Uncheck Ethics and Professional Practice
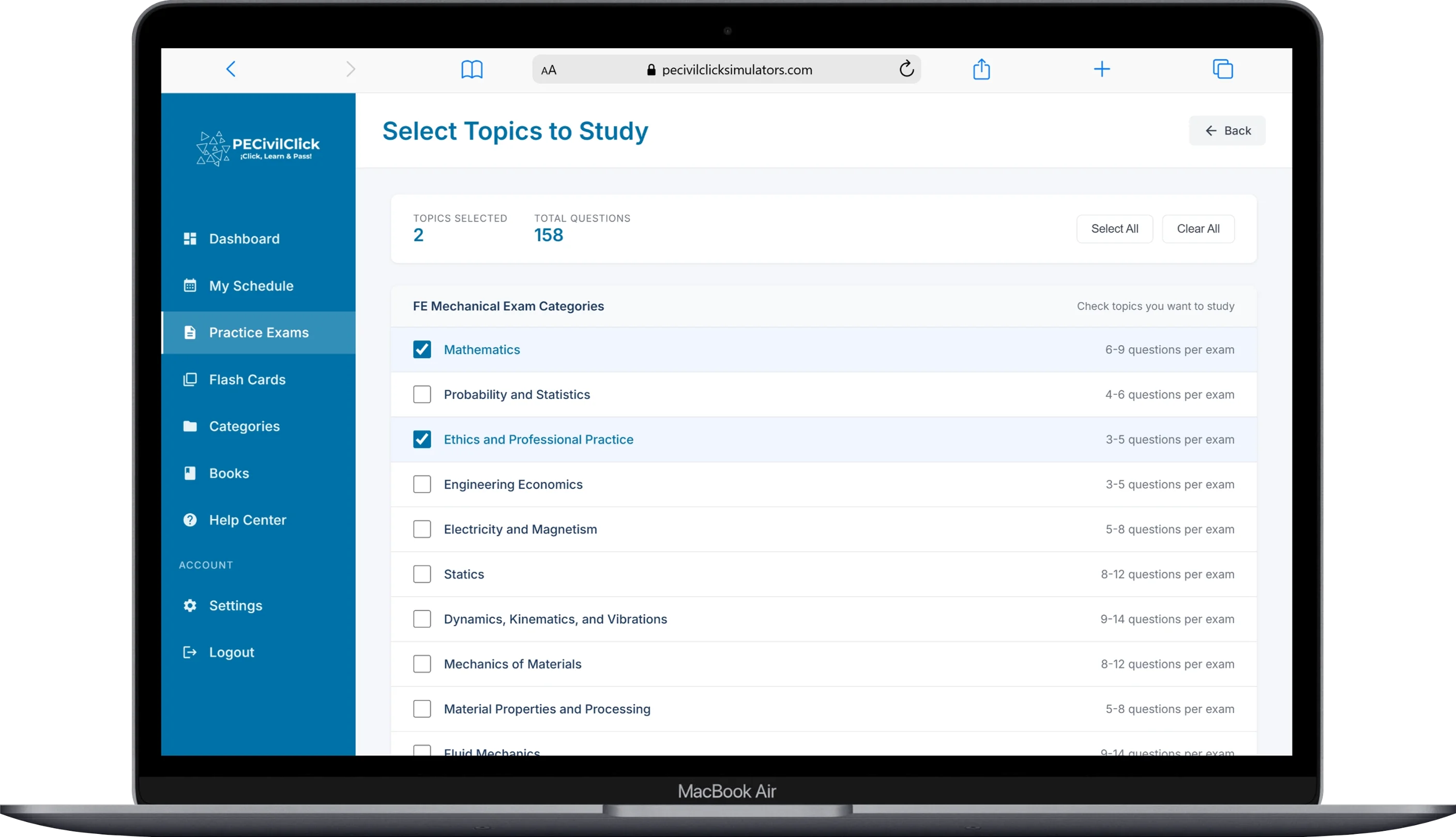The image size is (1456, 837). 422,439
